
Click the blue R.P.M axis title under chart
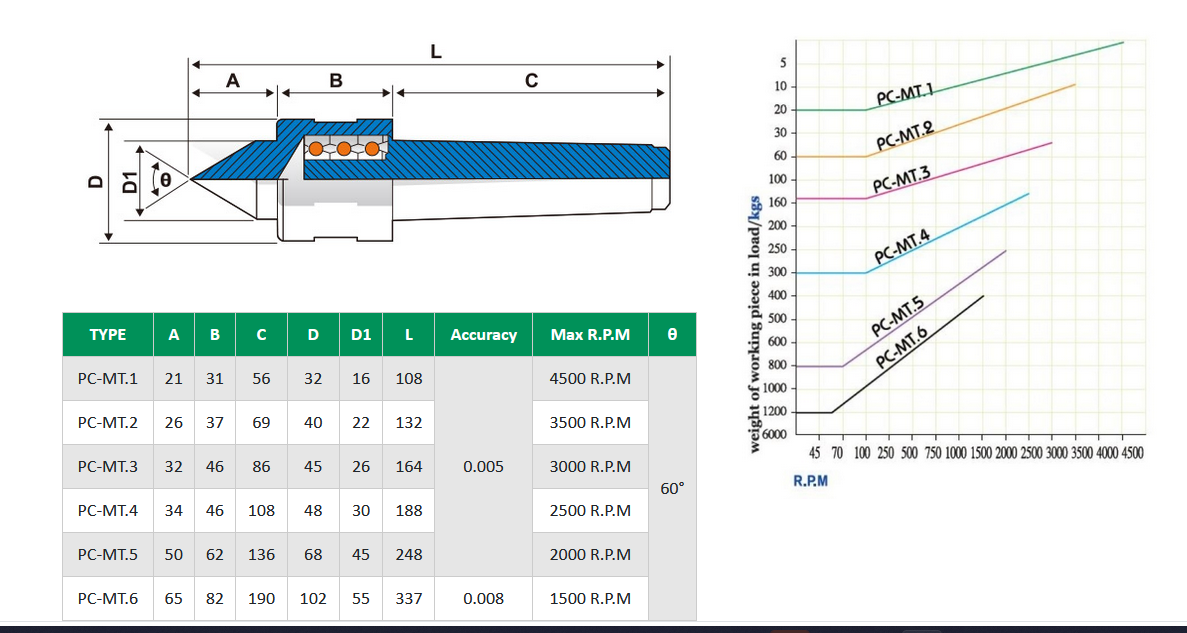[x=811, y=482]
